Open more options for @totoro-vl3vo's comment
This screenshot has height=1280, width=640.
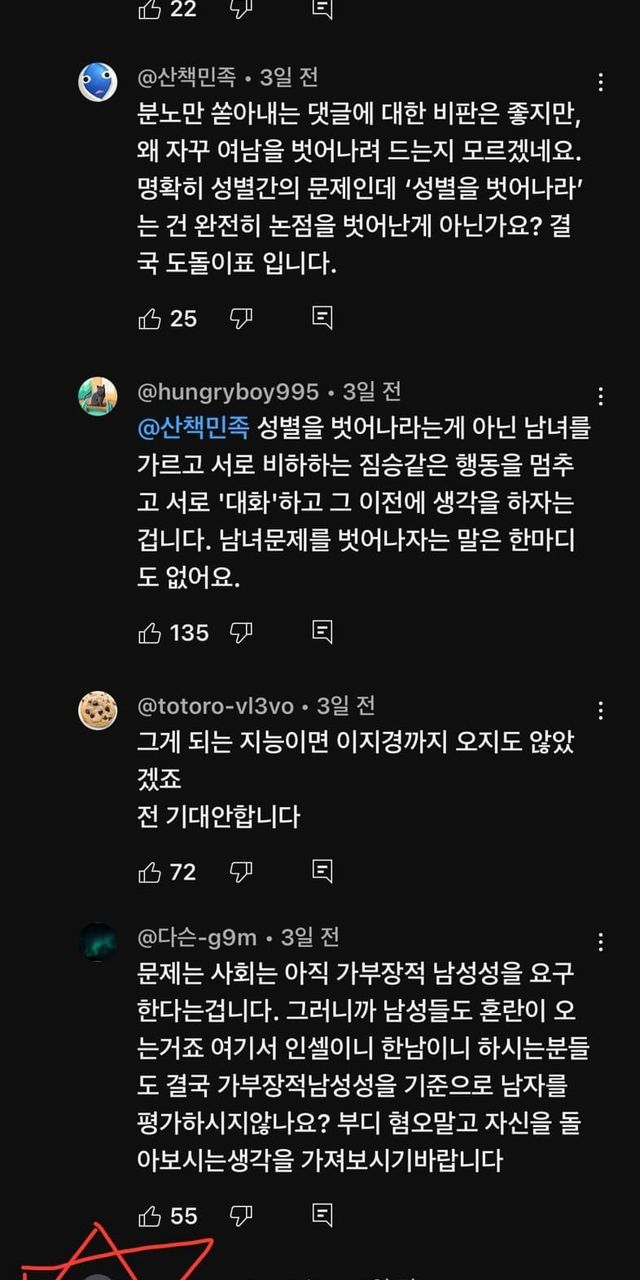coord(600,711)
